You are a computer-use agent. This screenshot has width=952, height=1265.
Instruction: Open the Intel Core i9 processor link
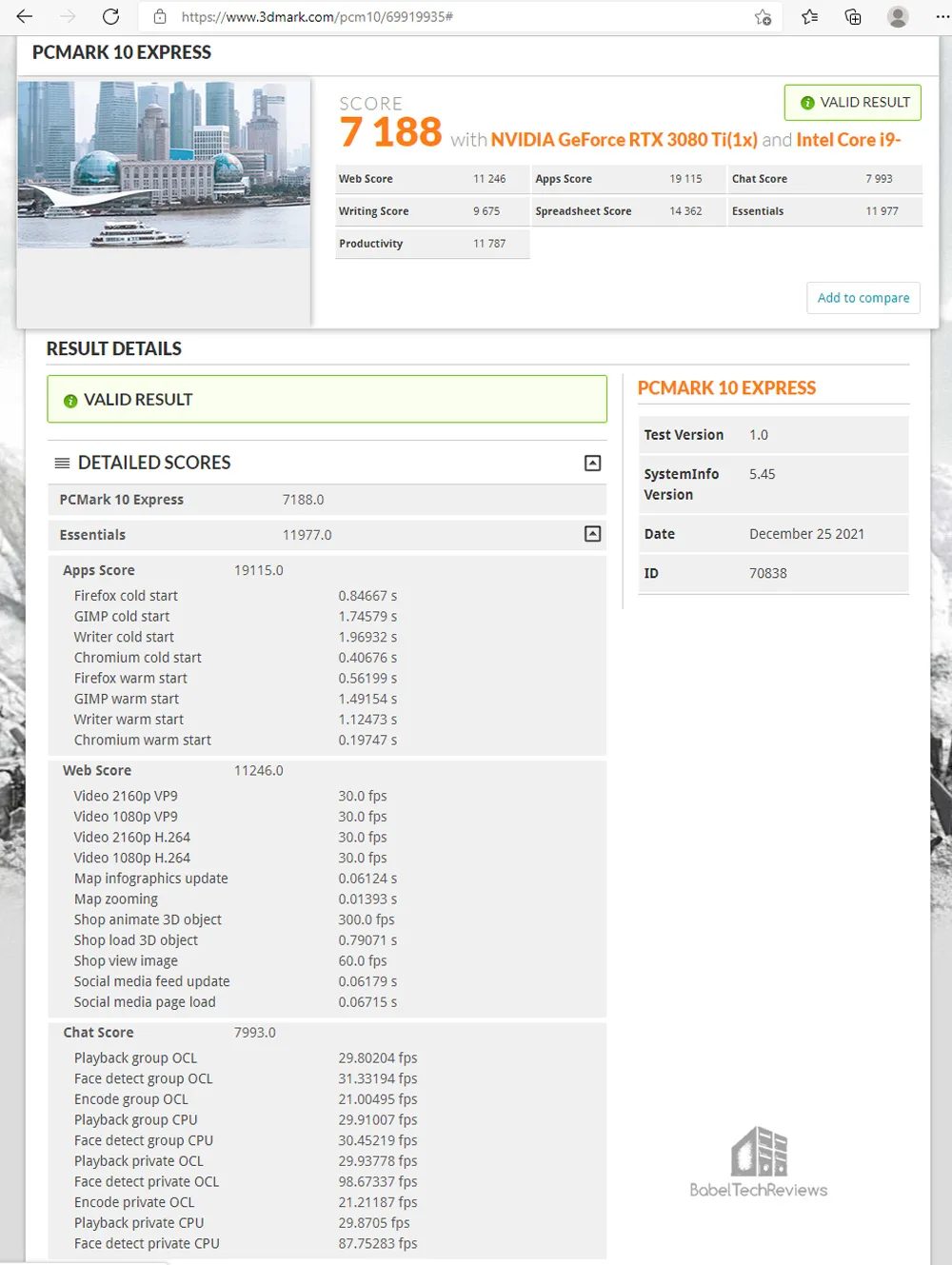click(848, 140)
